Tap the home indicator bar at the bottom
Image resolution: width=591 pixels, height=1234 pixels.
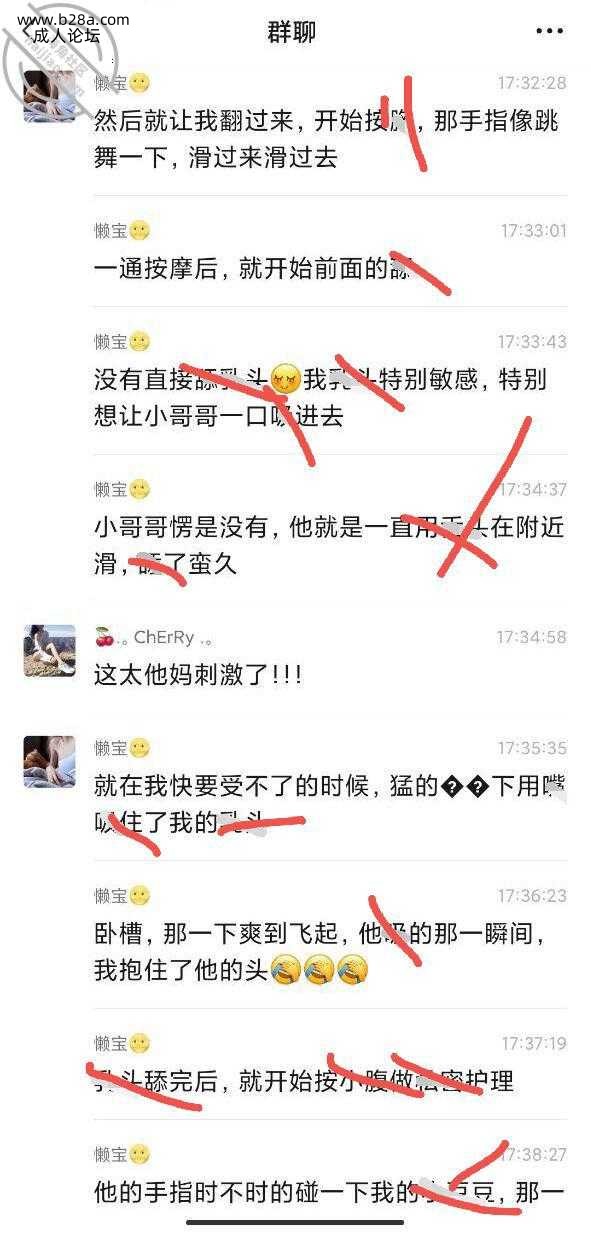click(295, 1221)
